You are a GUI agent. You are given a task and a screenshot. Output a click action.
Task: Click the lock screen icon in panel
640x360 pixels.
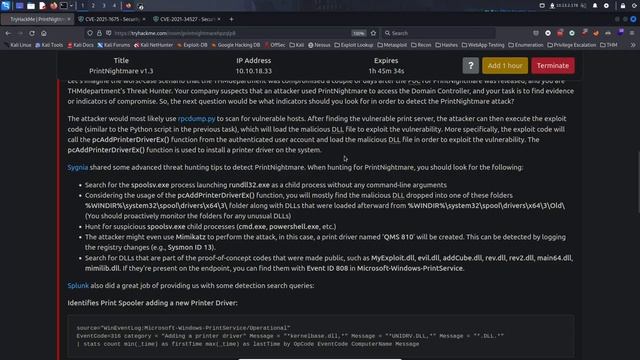click(x=622, y=6)
